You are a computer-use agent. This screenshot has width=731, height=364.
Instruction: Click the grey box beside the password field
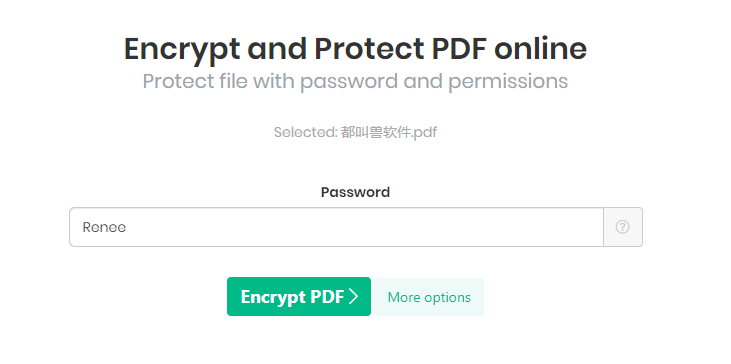[623, 227]
